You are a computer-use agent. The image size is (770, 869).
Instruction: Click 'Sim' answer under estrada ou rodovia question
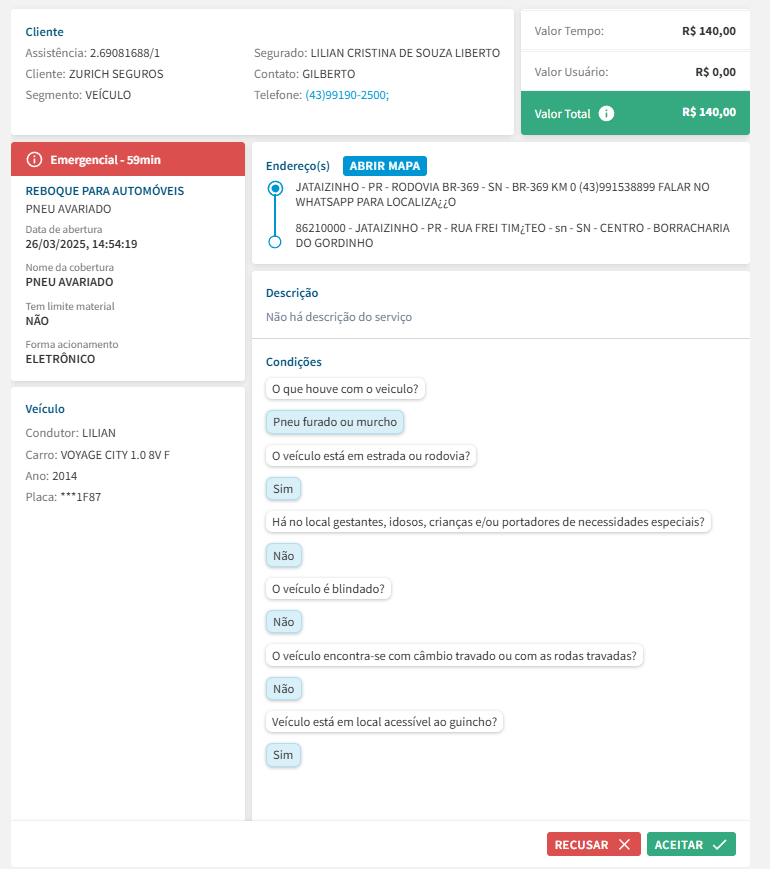(x=283, y=489)
